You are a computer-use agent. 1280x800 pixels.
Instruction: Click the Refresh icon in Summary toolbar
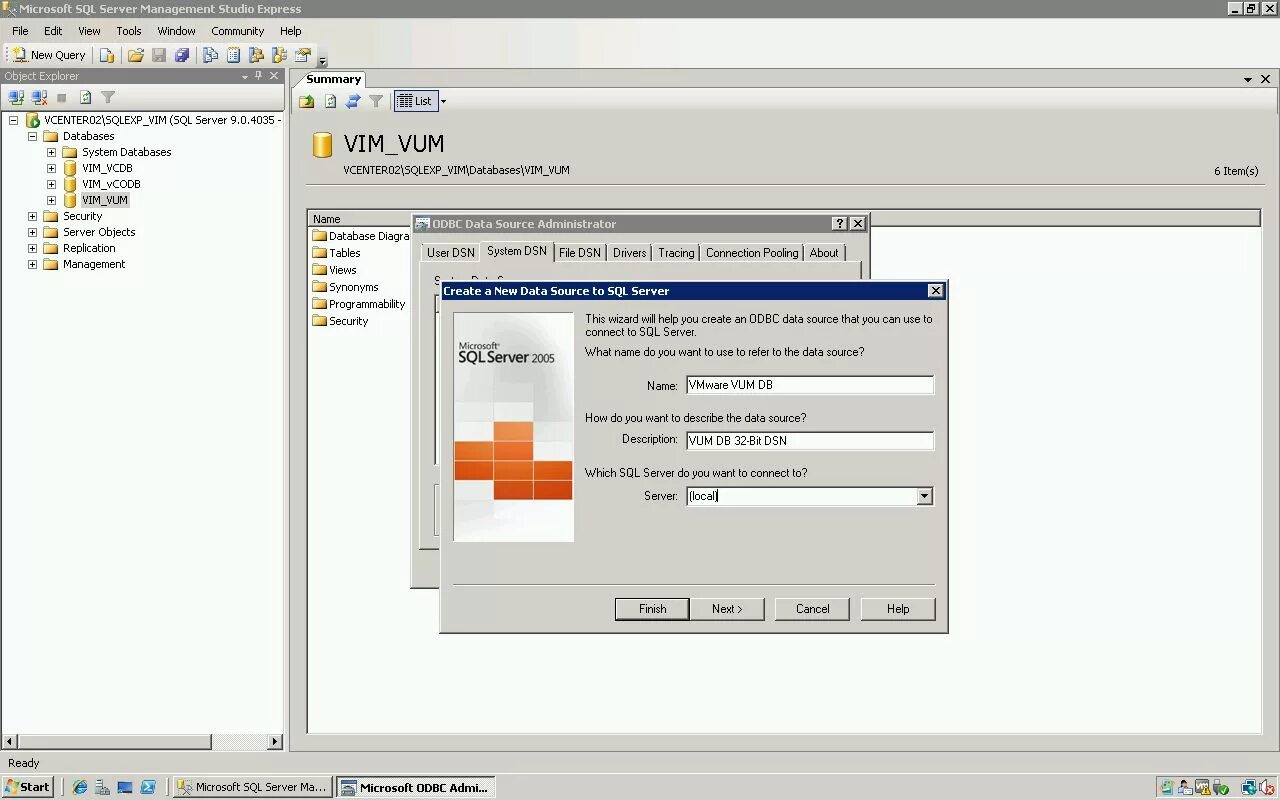(x=330, y=101)
